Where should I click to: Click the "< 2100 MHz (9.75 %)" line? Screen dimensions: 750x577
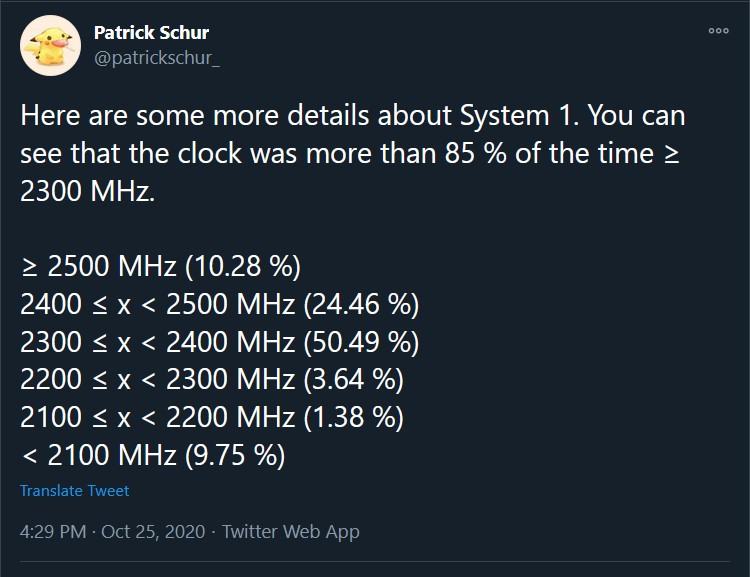click(152, 456)
